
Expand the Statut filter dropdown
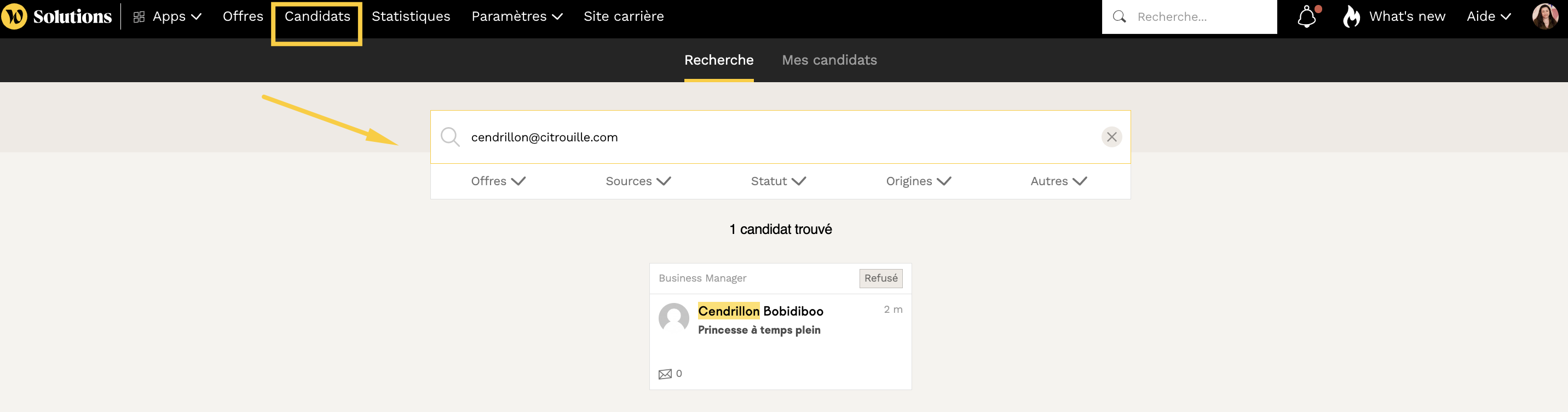(778, 181)
